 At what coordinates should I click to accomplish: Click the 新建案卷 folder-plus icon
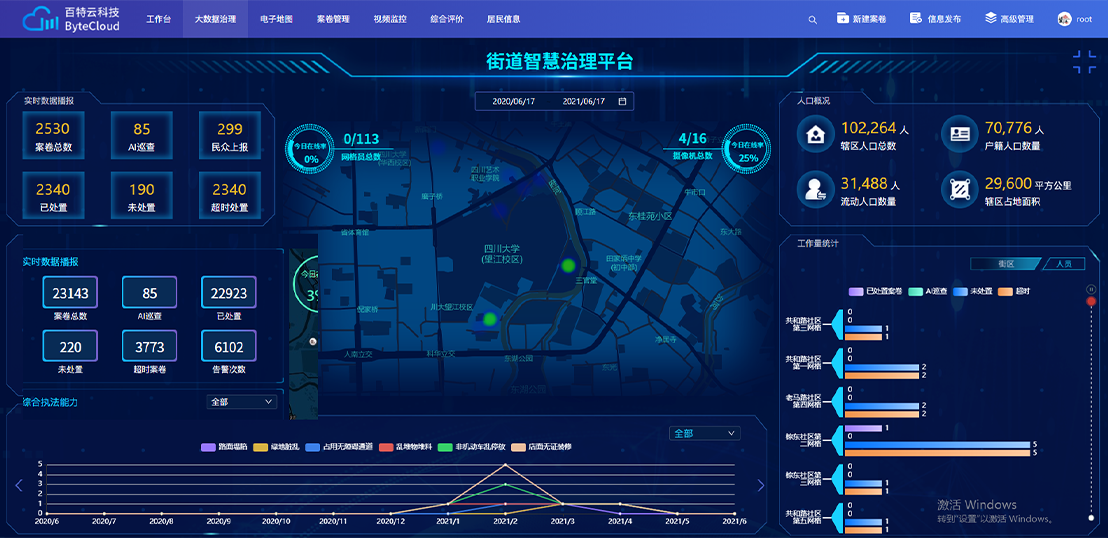click(843, 19)
